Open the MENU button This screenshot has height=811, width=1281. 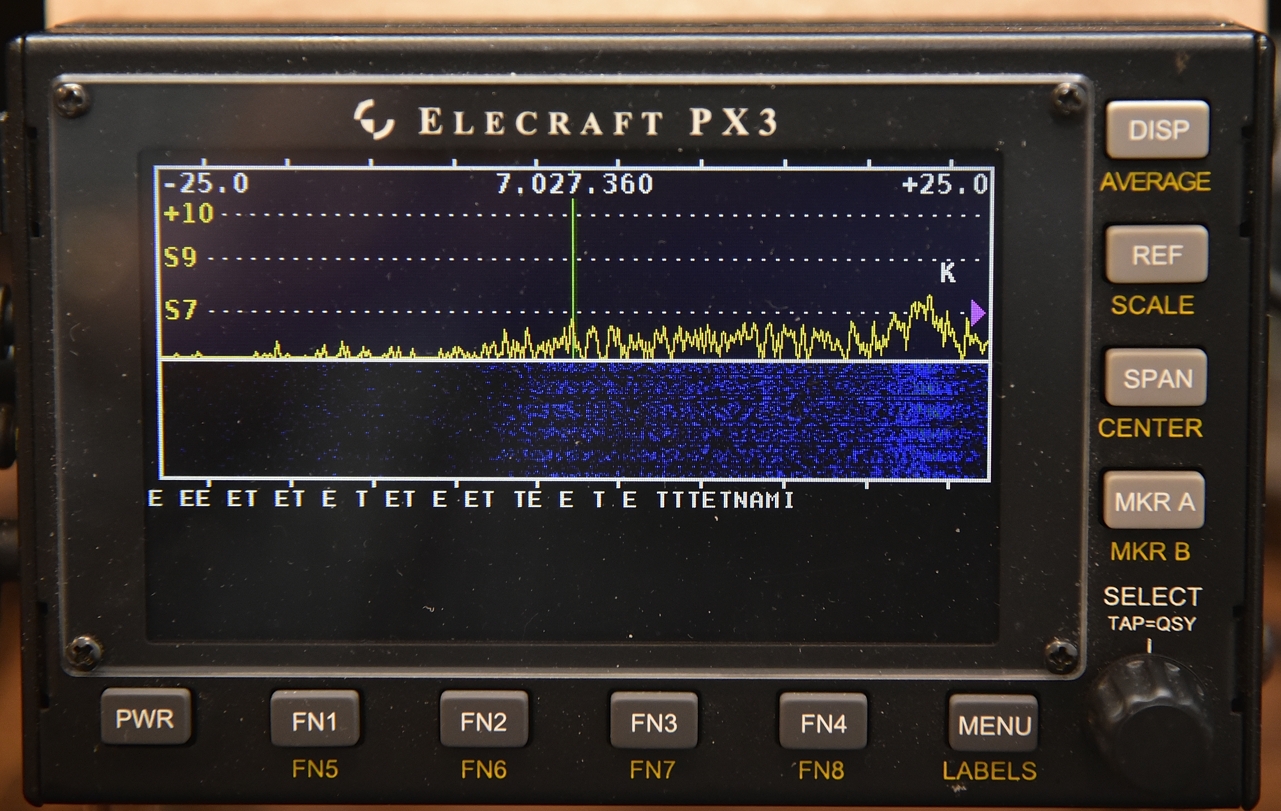tap(993, 724)
